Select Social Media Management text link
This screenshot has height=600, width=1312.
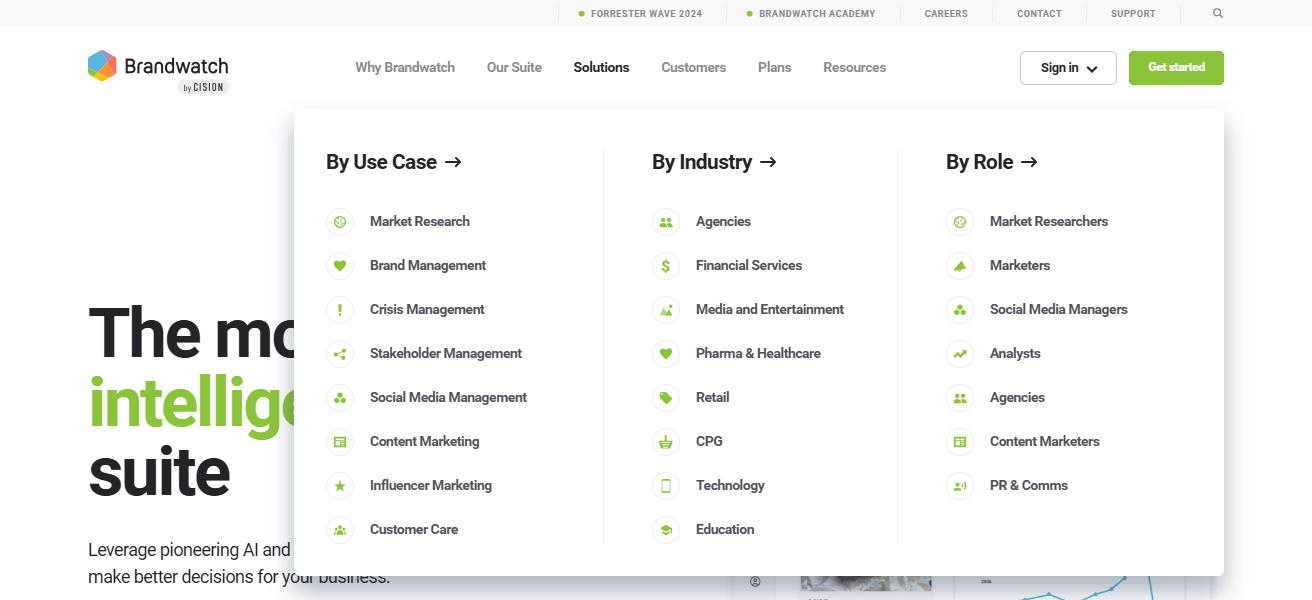pyautogui.click(x=448, y=398)
